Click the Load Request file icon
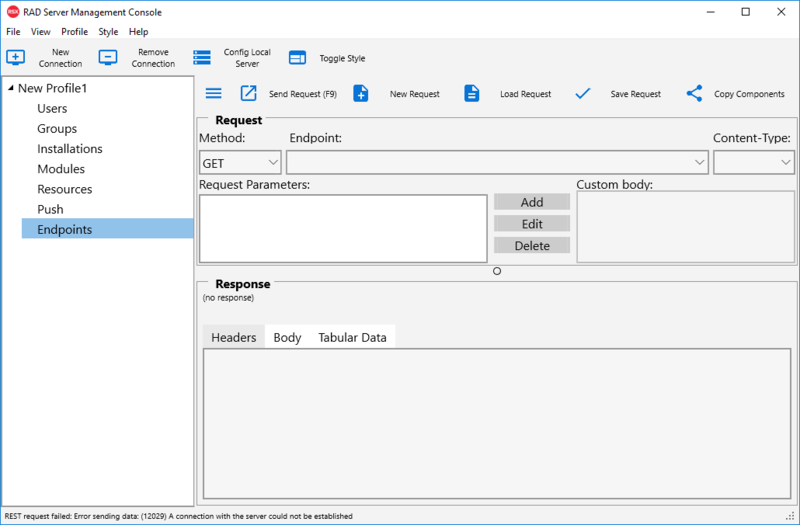Viewport: 800px width, 525px height. pyautogui.click(x=471, y=93)
